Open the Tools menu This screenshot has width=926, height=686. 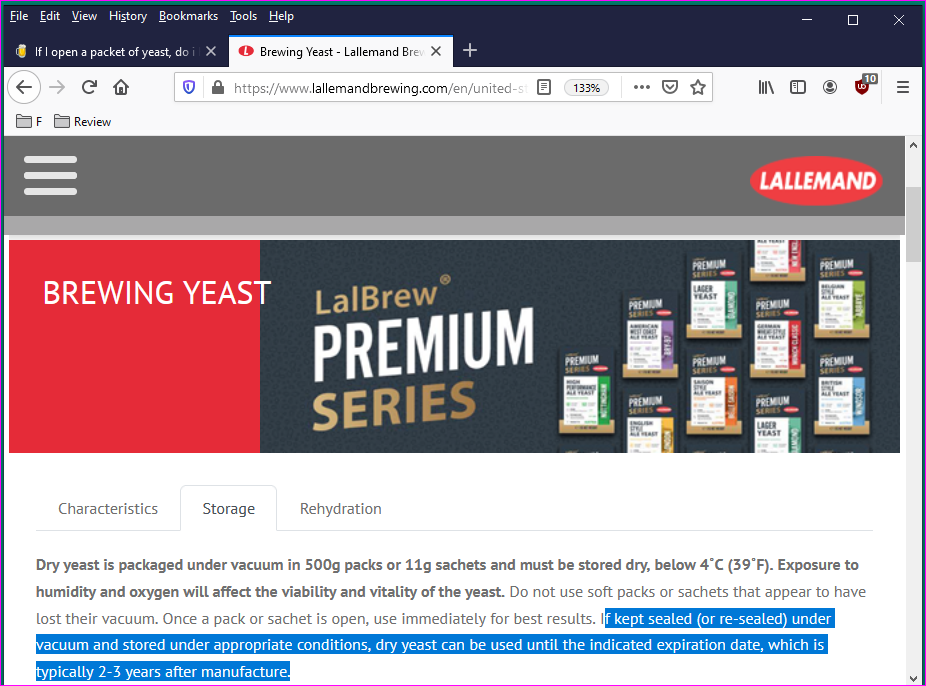(243, 16)
